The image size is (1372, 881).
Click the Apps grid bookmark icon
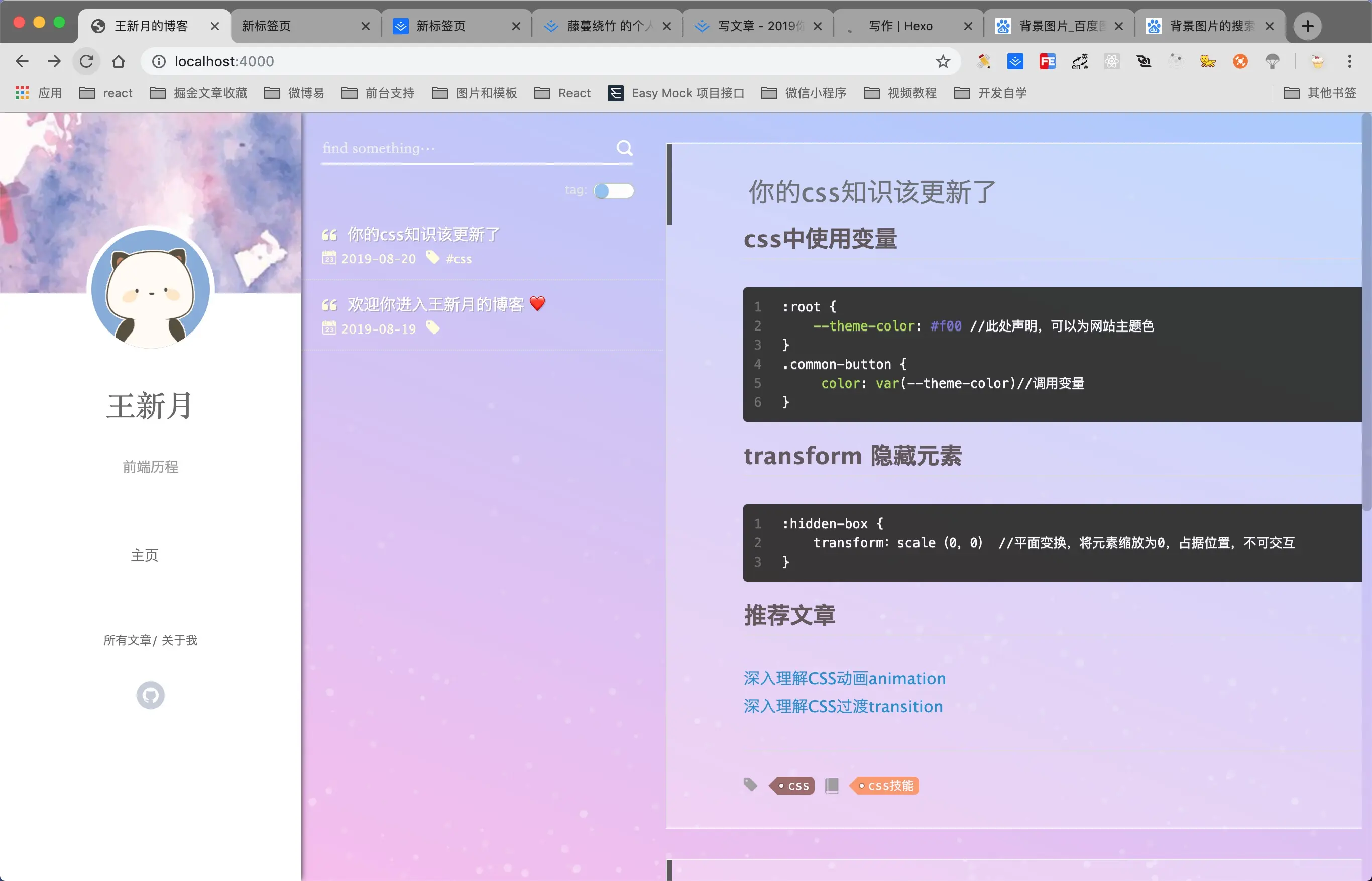pos(22,93)
